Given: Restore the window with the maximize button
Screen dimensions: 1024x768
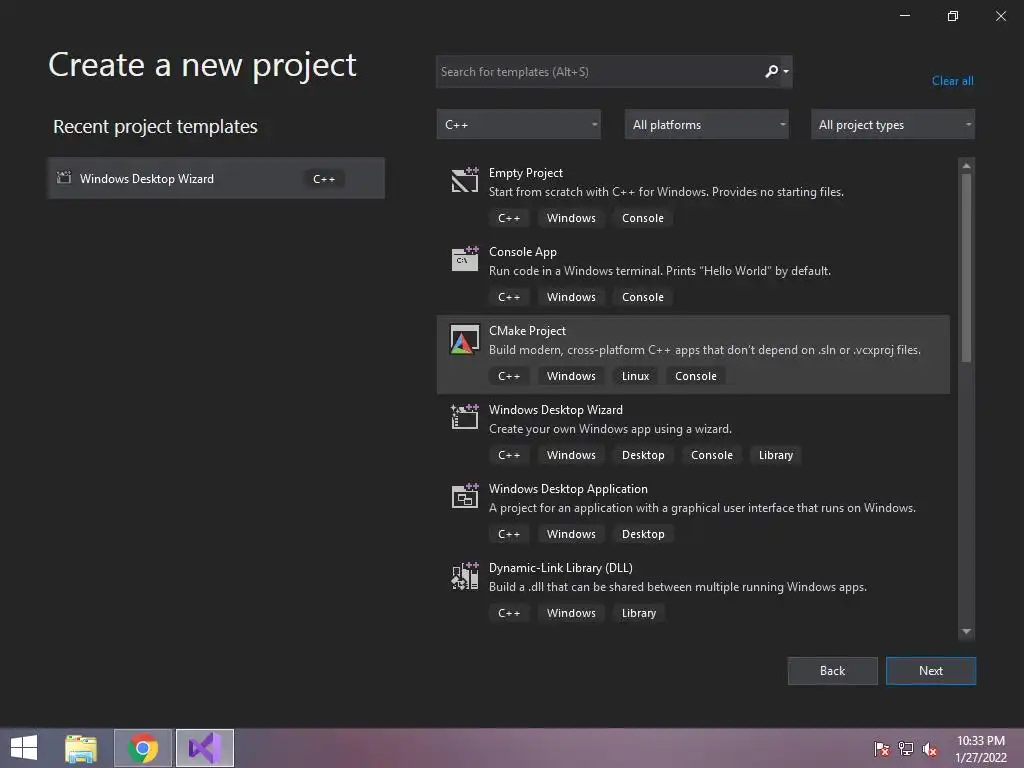Looking at the screenshot, I should [953, 16].
